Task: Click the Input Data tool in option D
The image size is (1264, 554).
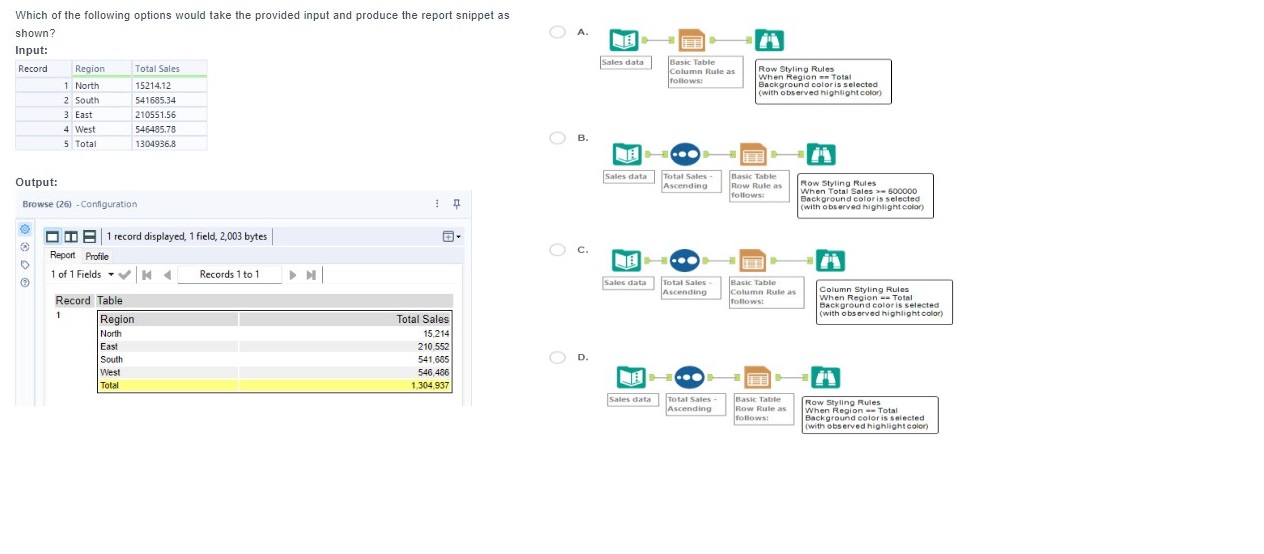Action: [x=630, y=378]
